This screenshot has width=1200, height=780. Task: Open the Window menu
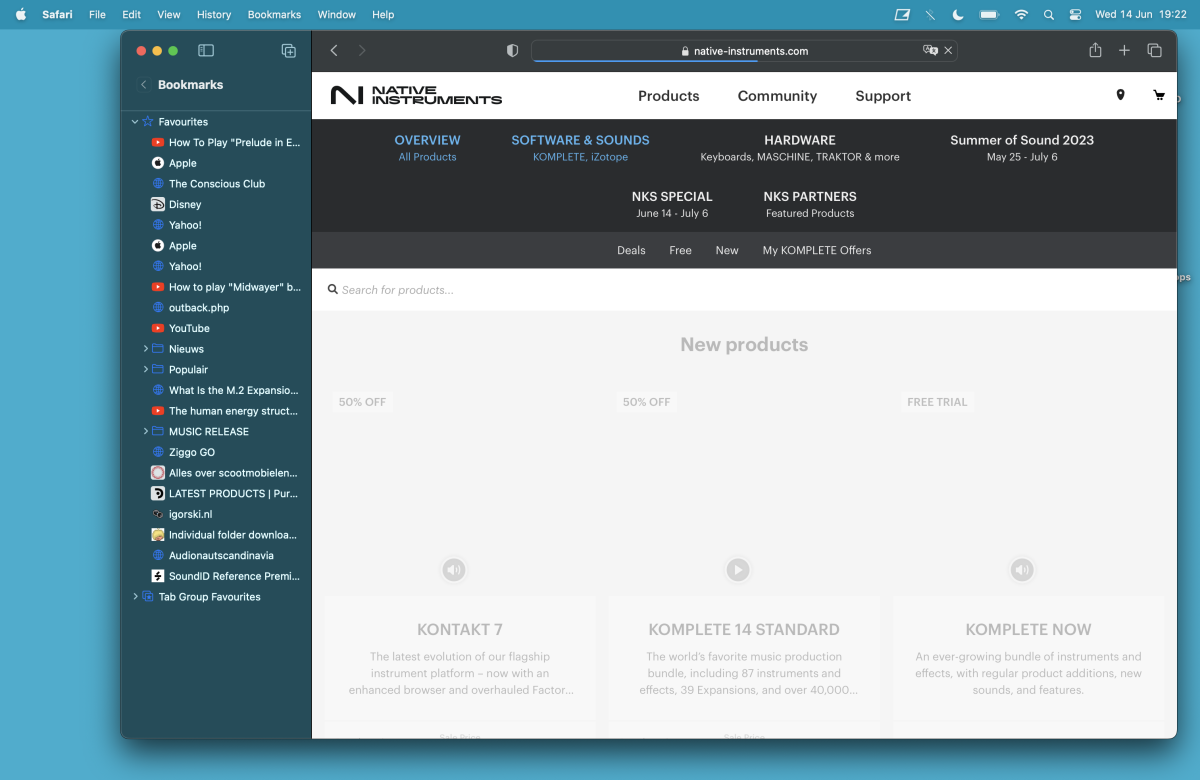(337, 14)
